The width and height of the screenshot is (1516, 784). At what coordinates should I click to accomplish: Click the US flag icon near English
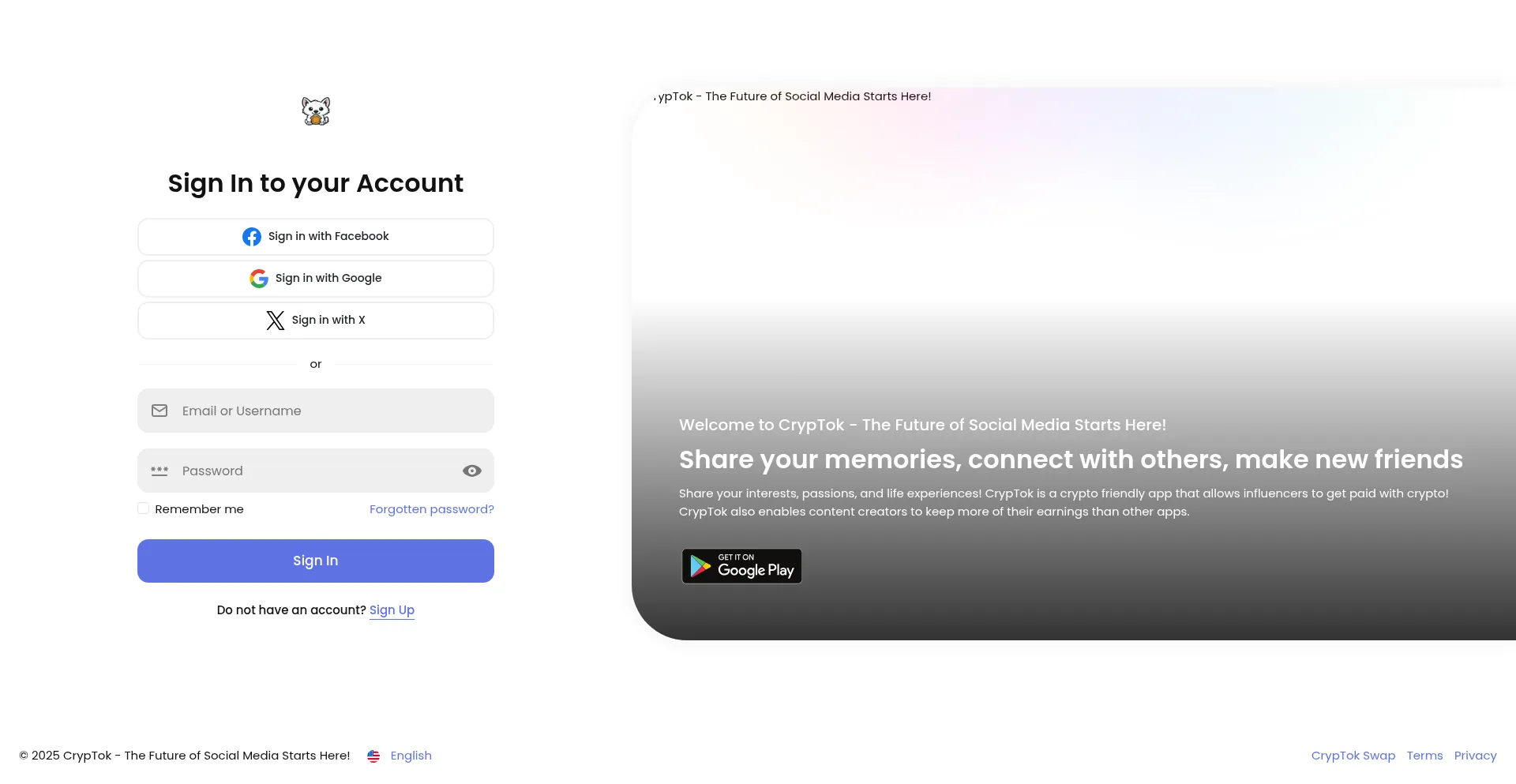(x=373, y=756)
